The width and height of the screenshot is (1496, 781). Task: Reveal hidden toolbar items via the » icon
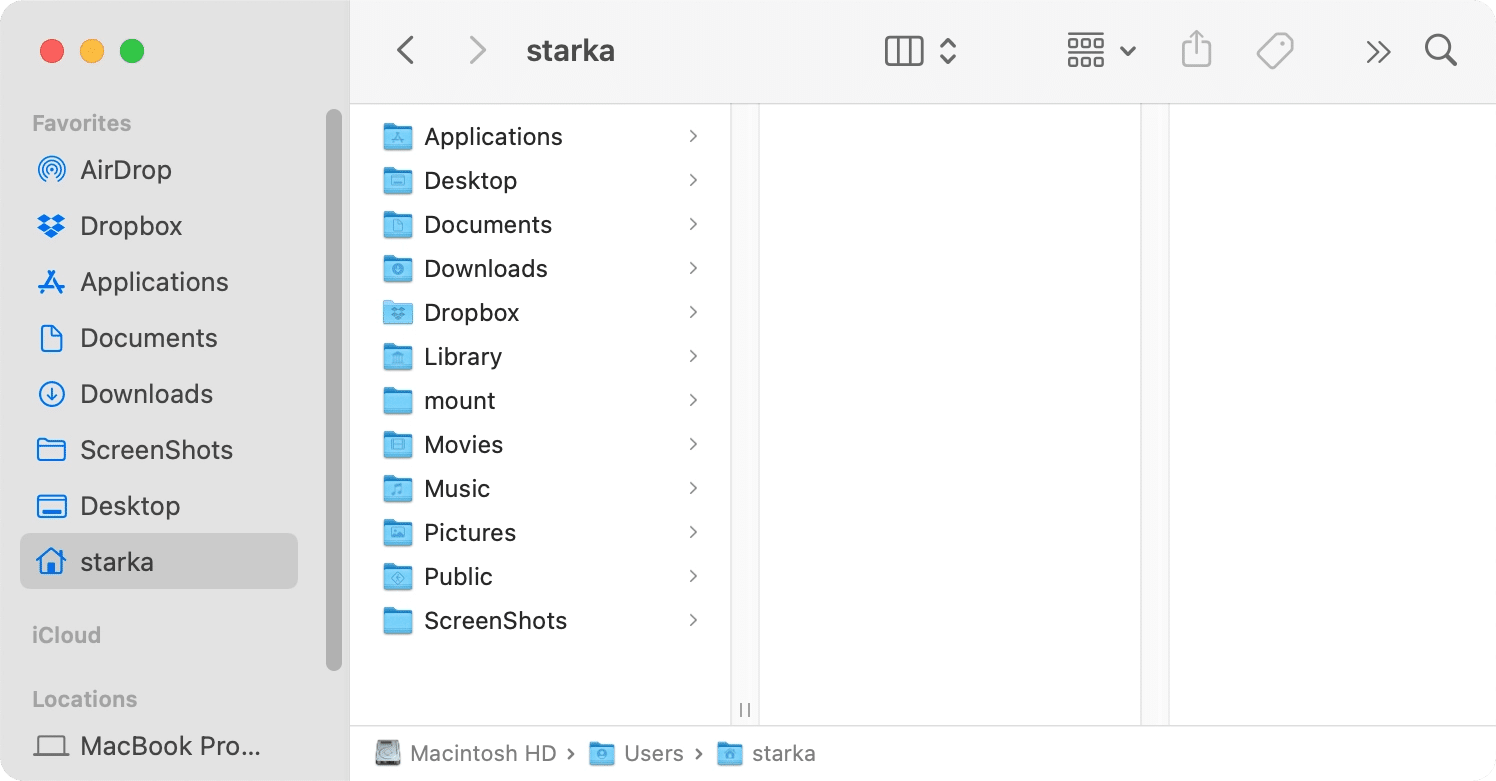click(x=1377, y=50)
